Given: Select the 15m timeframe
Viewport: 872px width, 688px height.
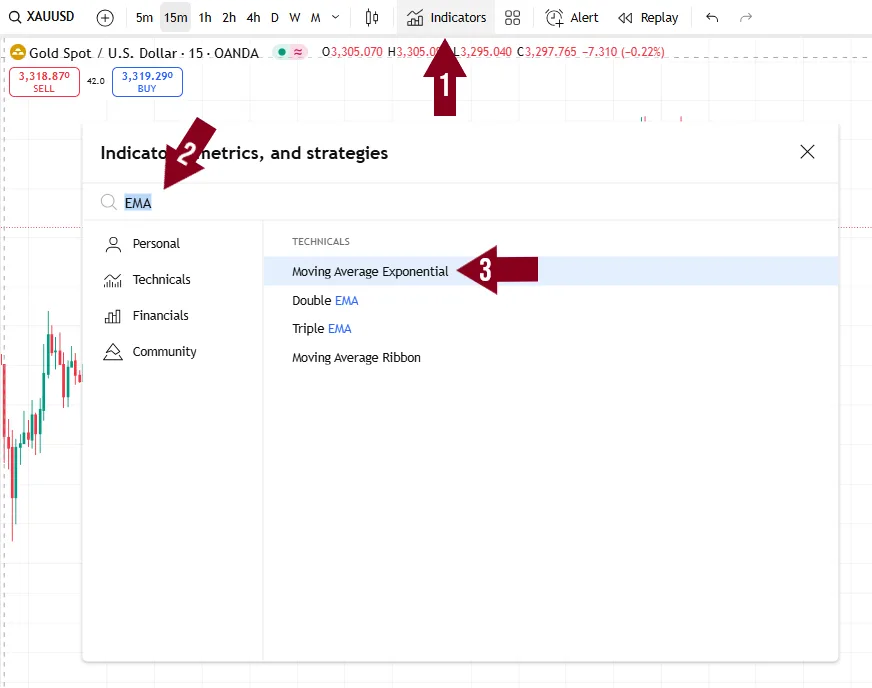Looking at the screenshot, I should click(x=175, y=17).
